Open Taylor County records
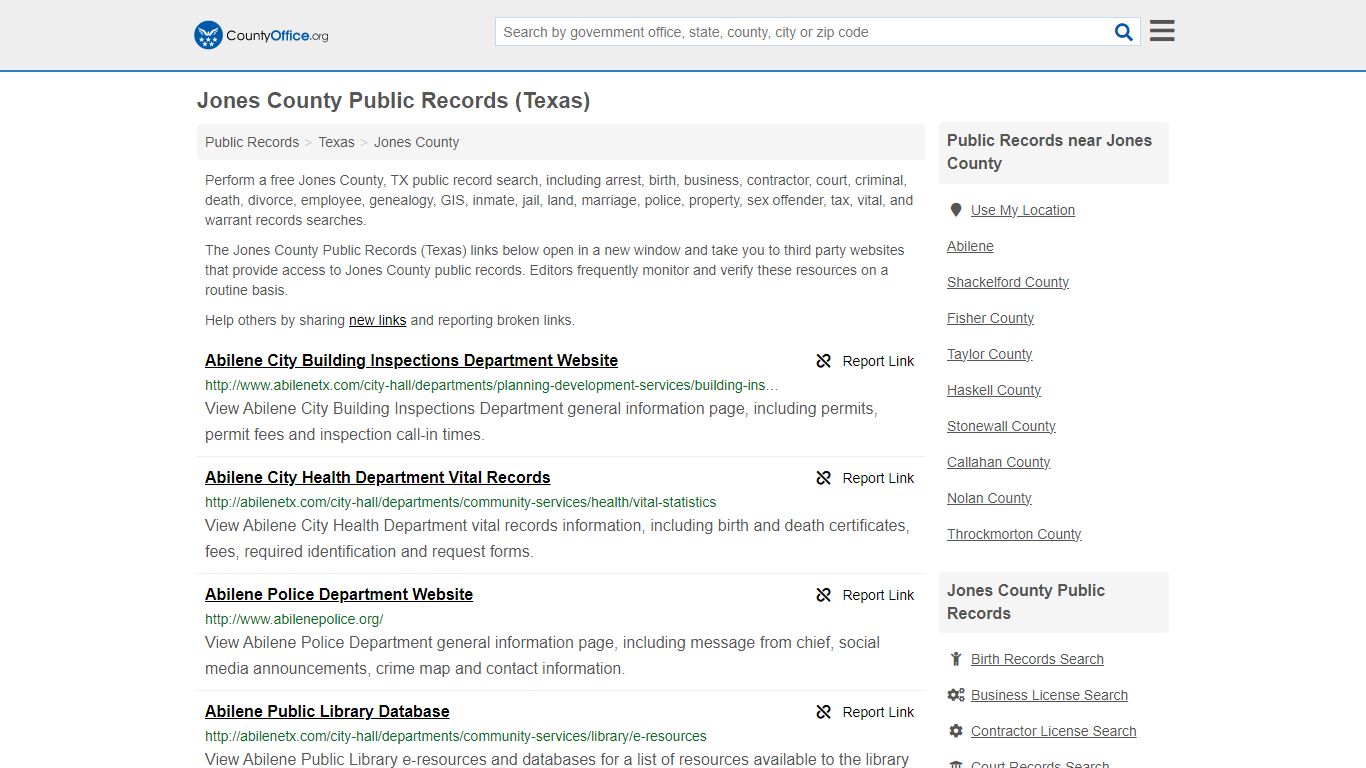This screenshot has width=1366, height=768. pos(989,354)
